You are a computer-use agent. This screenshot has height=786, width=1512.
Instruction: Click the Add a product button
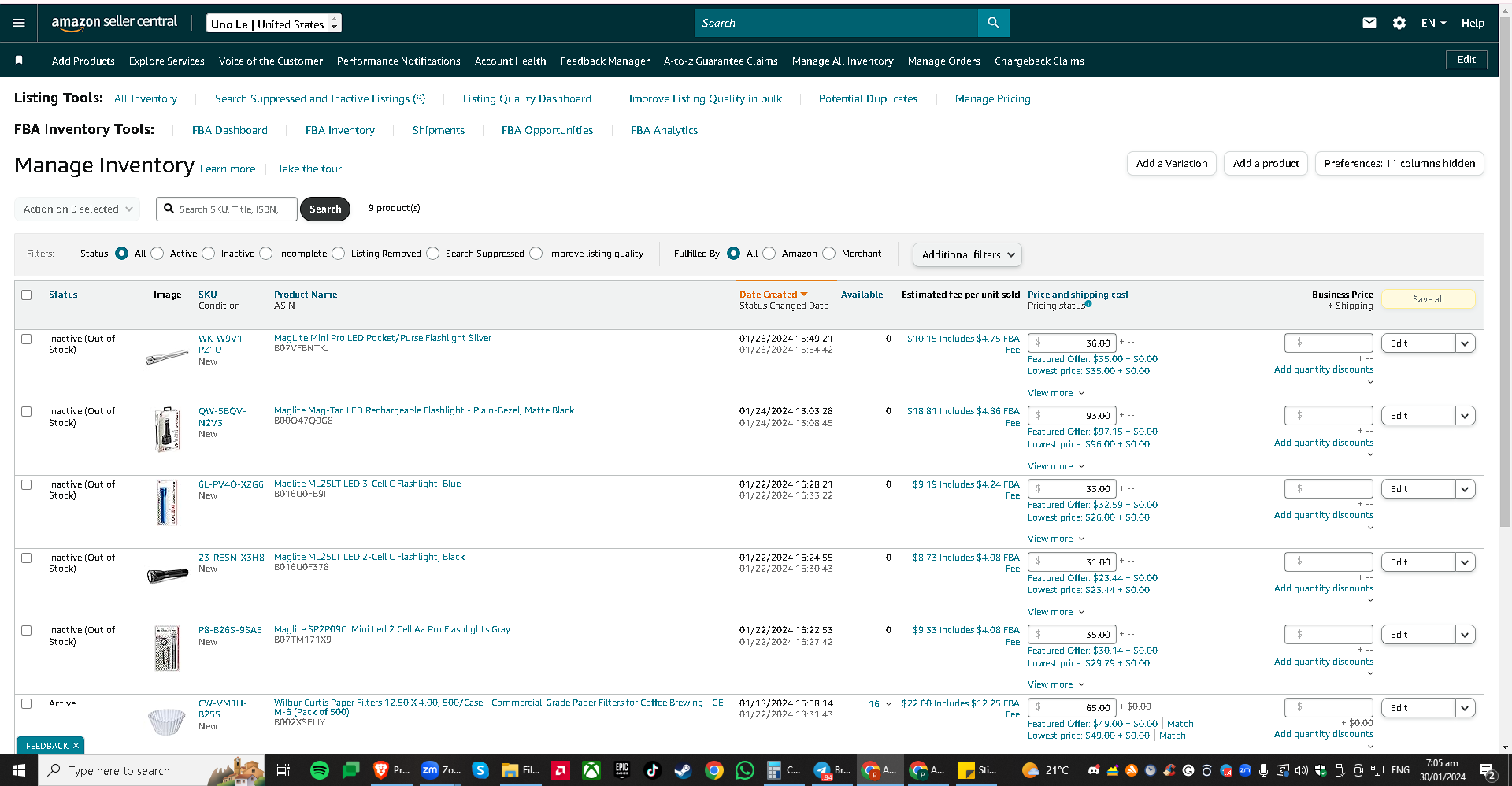[x=1266, y=163]
